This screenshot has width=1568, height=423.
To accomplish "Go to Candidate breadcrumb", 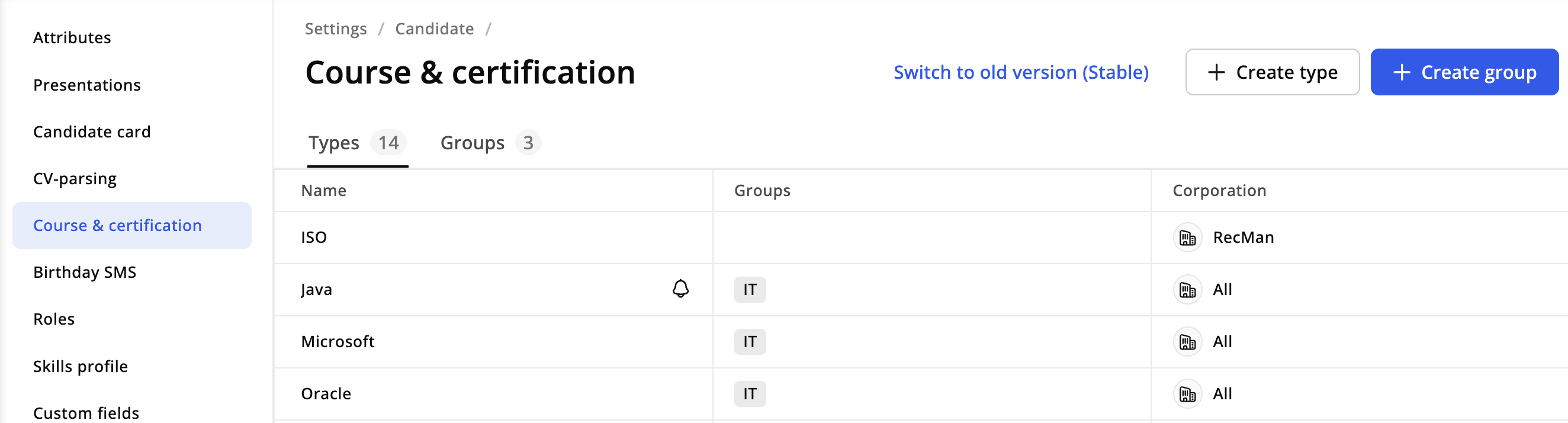I will point(434,28).
